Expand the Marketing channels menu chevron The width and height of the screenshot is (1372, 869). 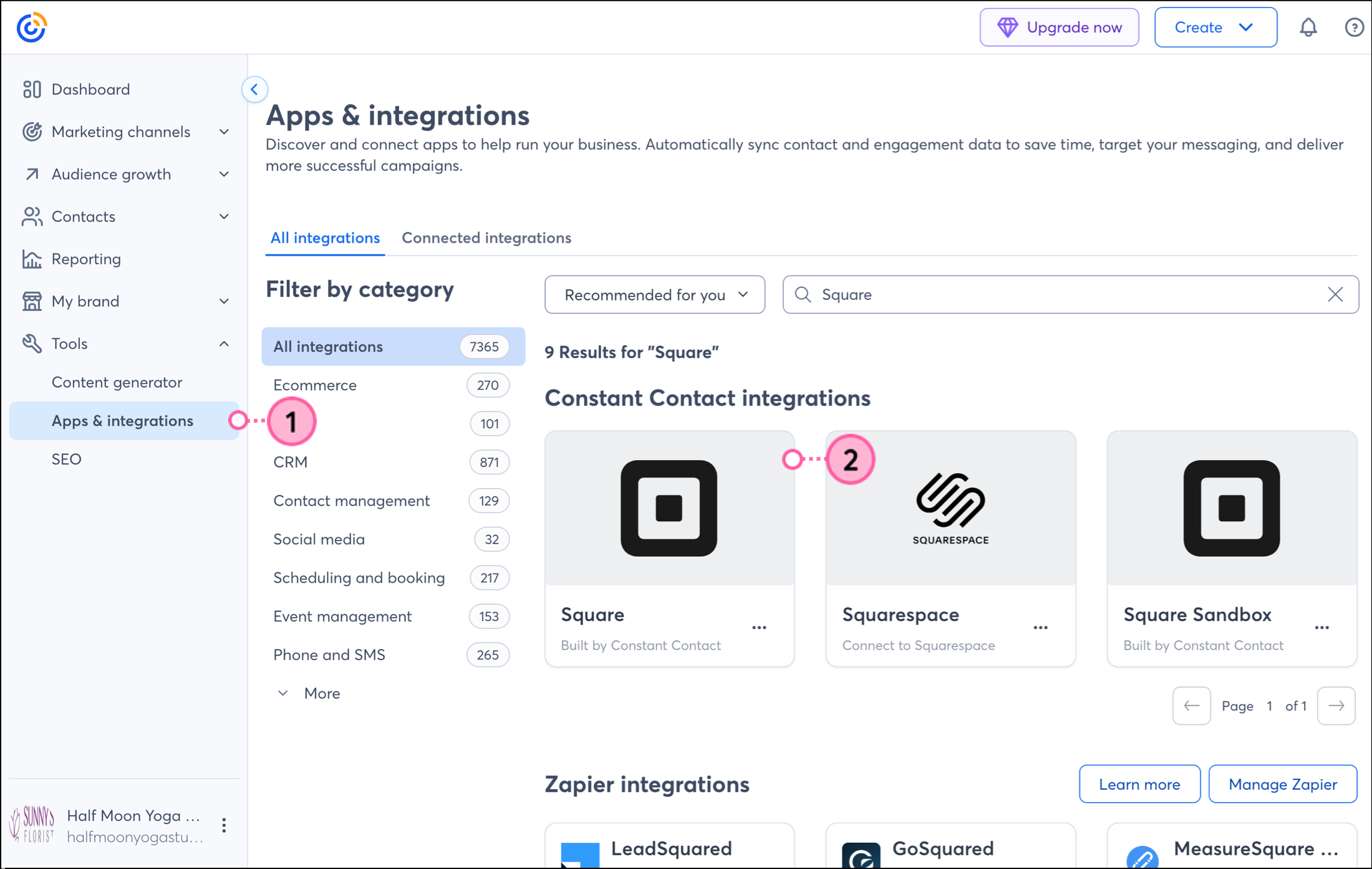pyautogui.click(x=224, y=132)
